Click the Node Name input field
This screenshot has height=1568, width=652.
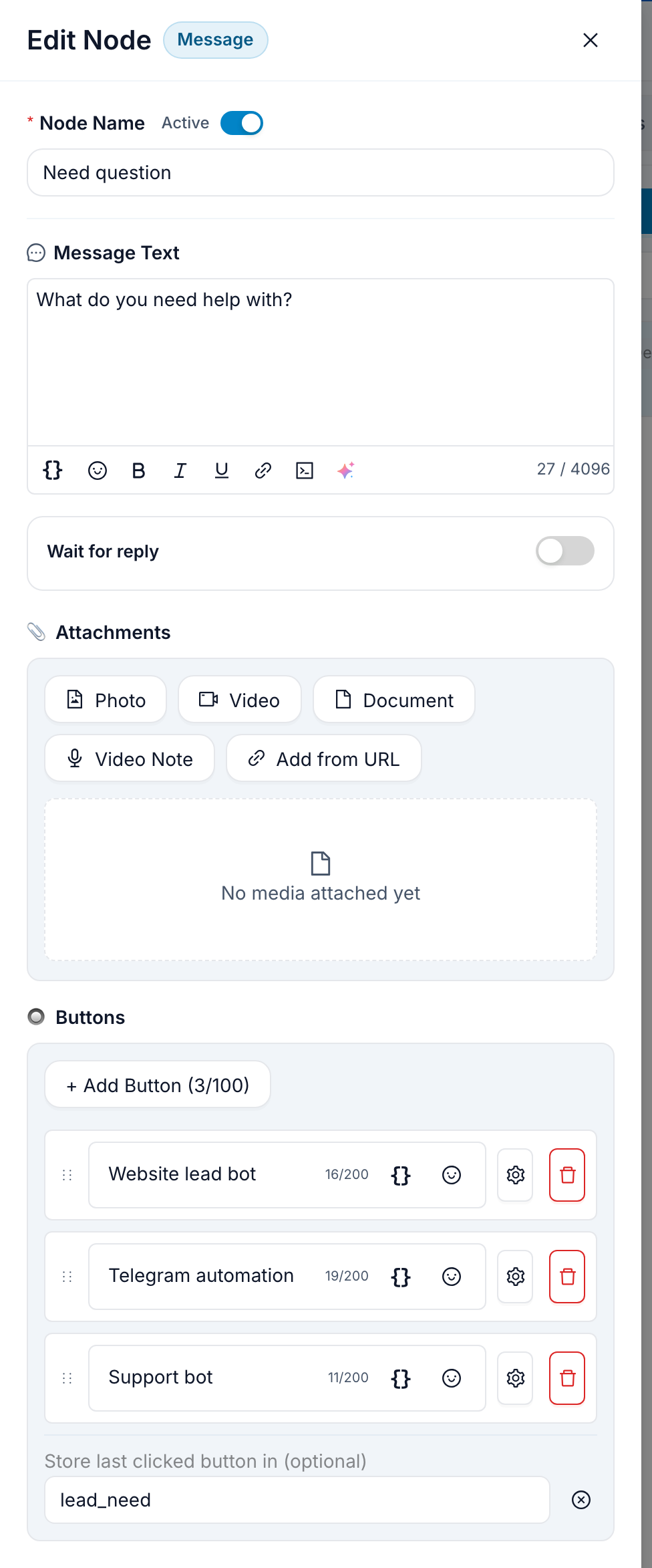click(321, 172)
